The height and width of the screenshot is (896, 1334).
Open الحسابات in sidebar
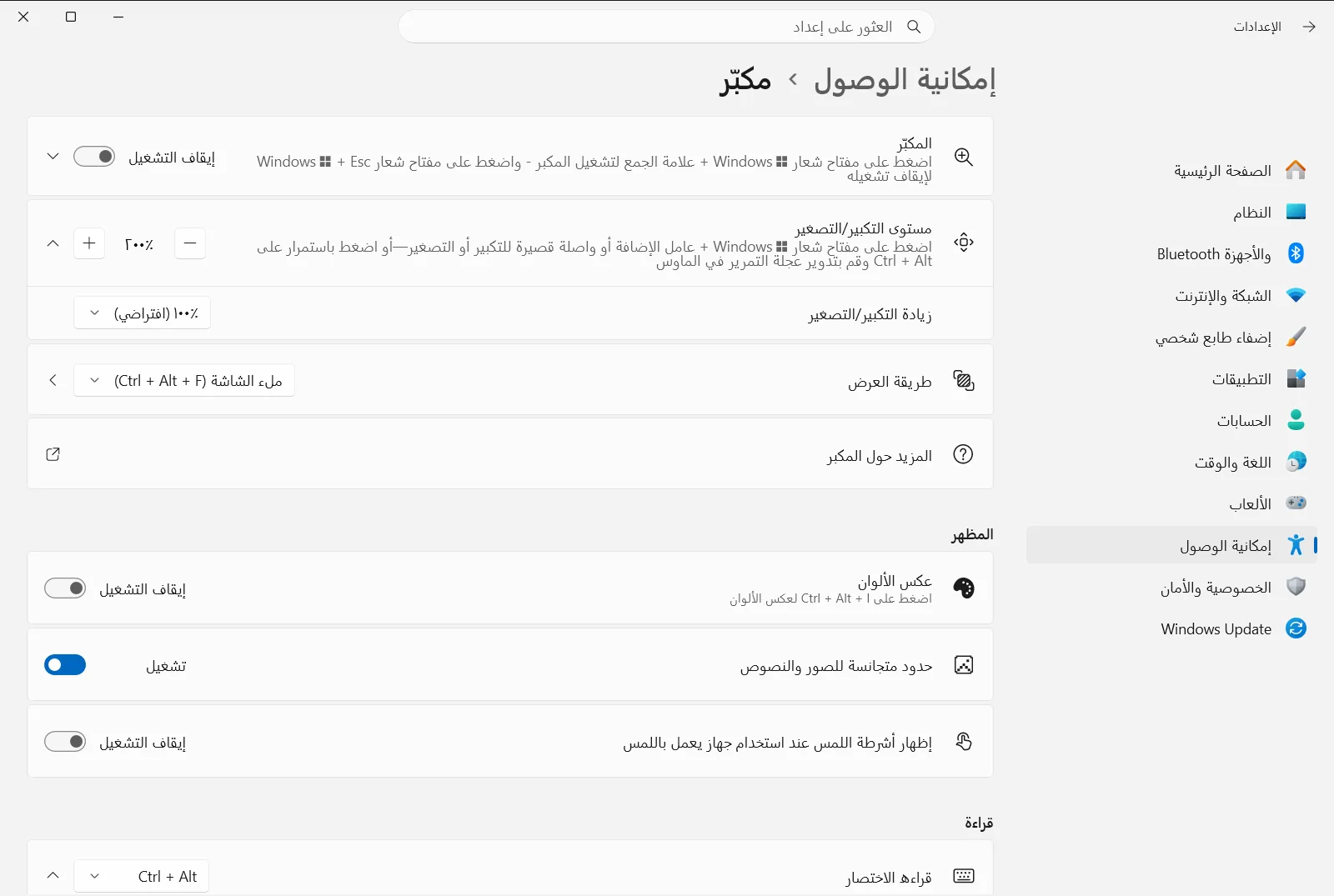pos(1172,420)
